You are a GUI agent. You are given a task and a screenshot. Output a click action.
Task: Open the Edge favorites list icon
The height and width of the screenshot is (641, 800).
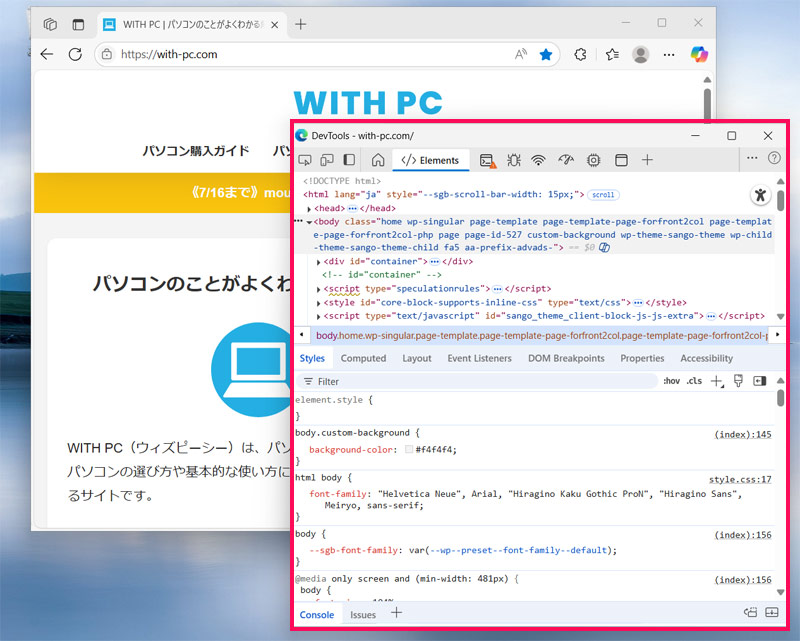click(612, 54)
